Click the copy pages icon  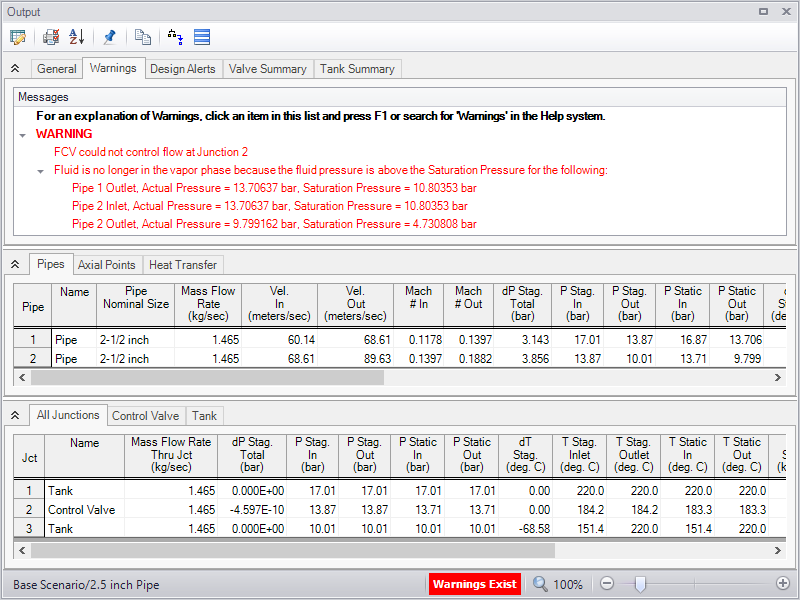(143, 37)
